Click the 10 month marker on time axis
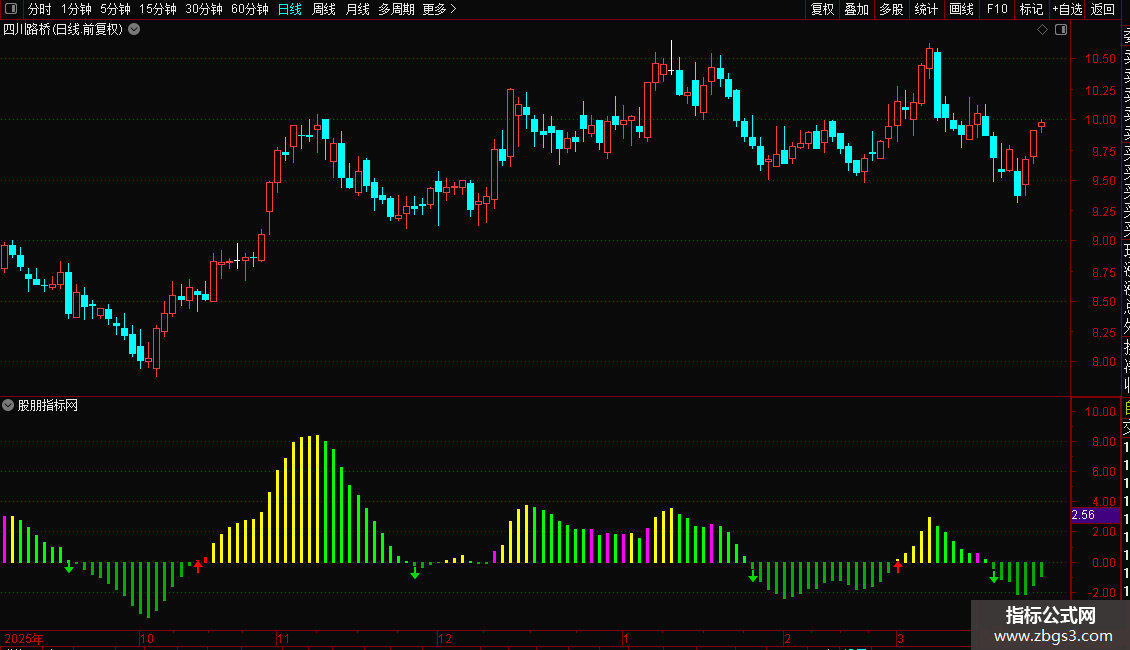The image size is (1130, 650). click(146, 638)
